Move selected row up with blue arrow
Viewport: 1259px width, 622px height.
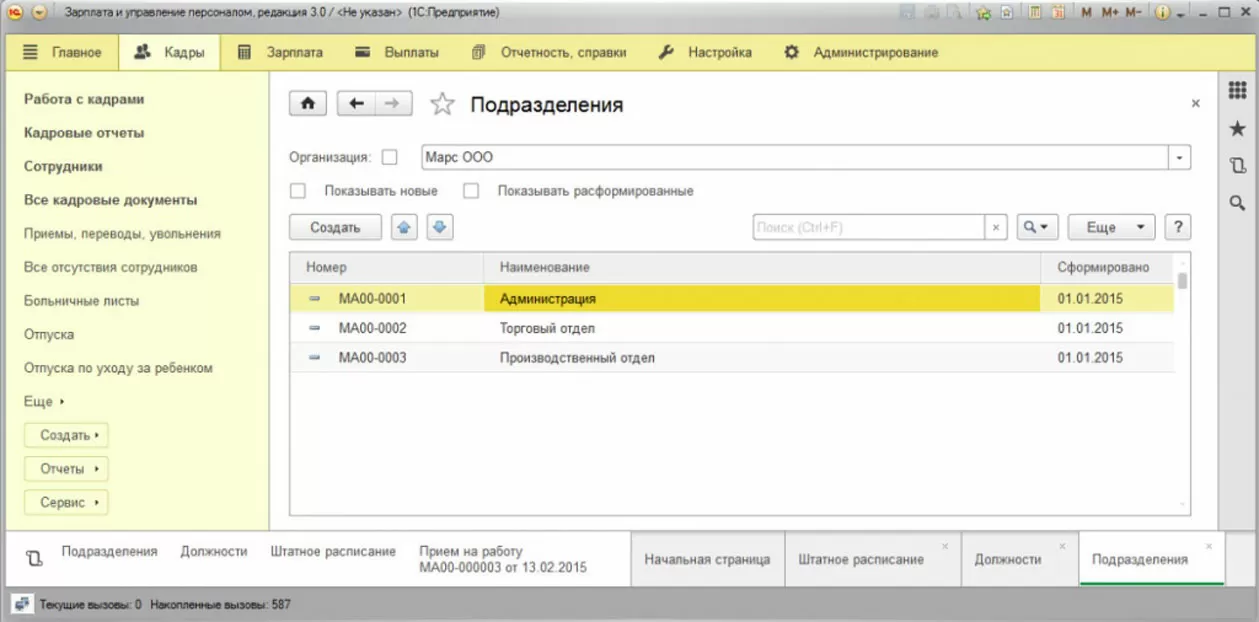pos(403,227)
